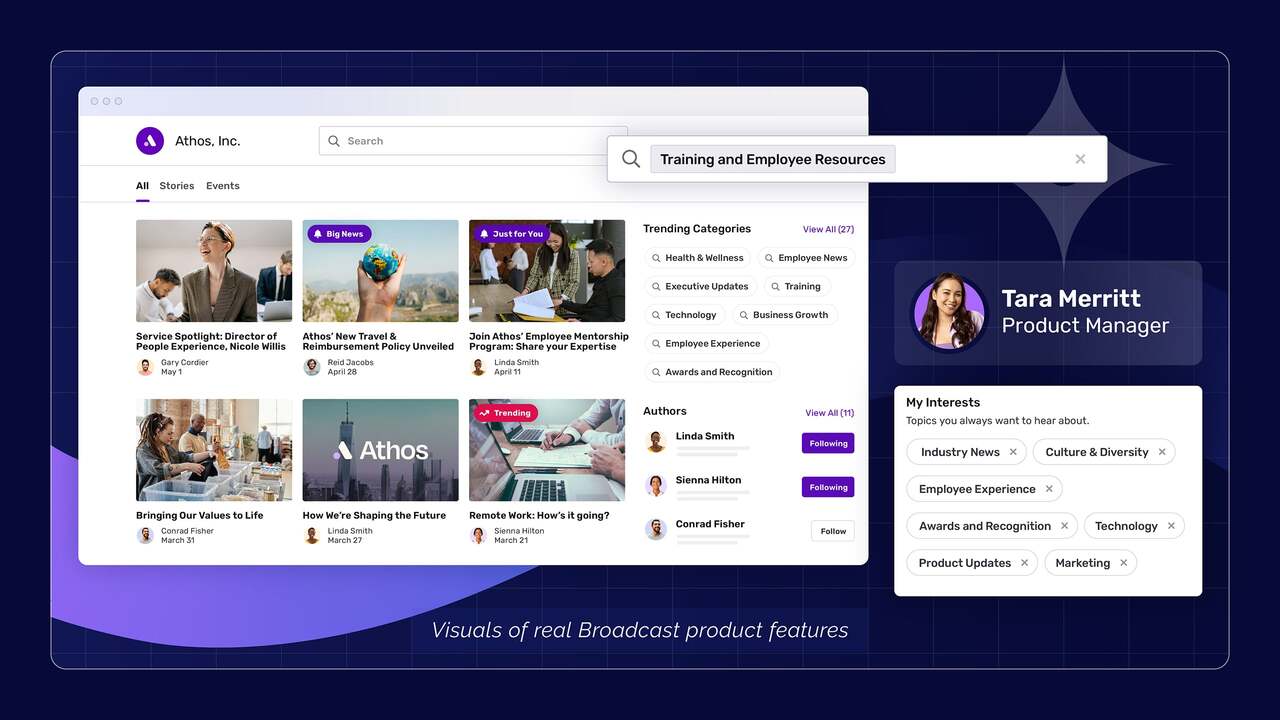
Task: Select the Executive Updates category
Action: click(x=700, y=286)
